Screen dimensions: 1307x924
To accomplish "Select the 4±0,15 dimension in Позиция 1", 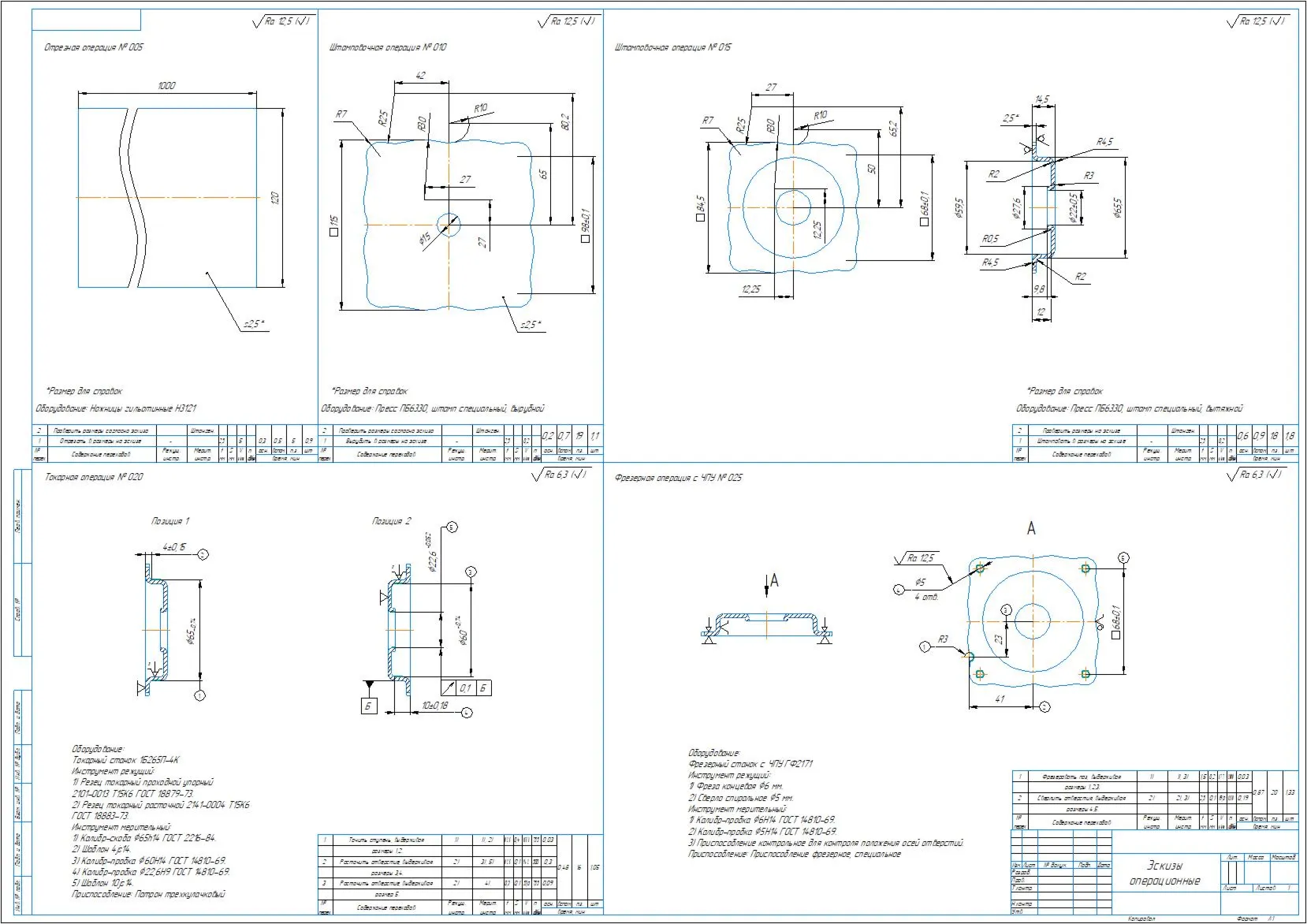I will point(174,547).
